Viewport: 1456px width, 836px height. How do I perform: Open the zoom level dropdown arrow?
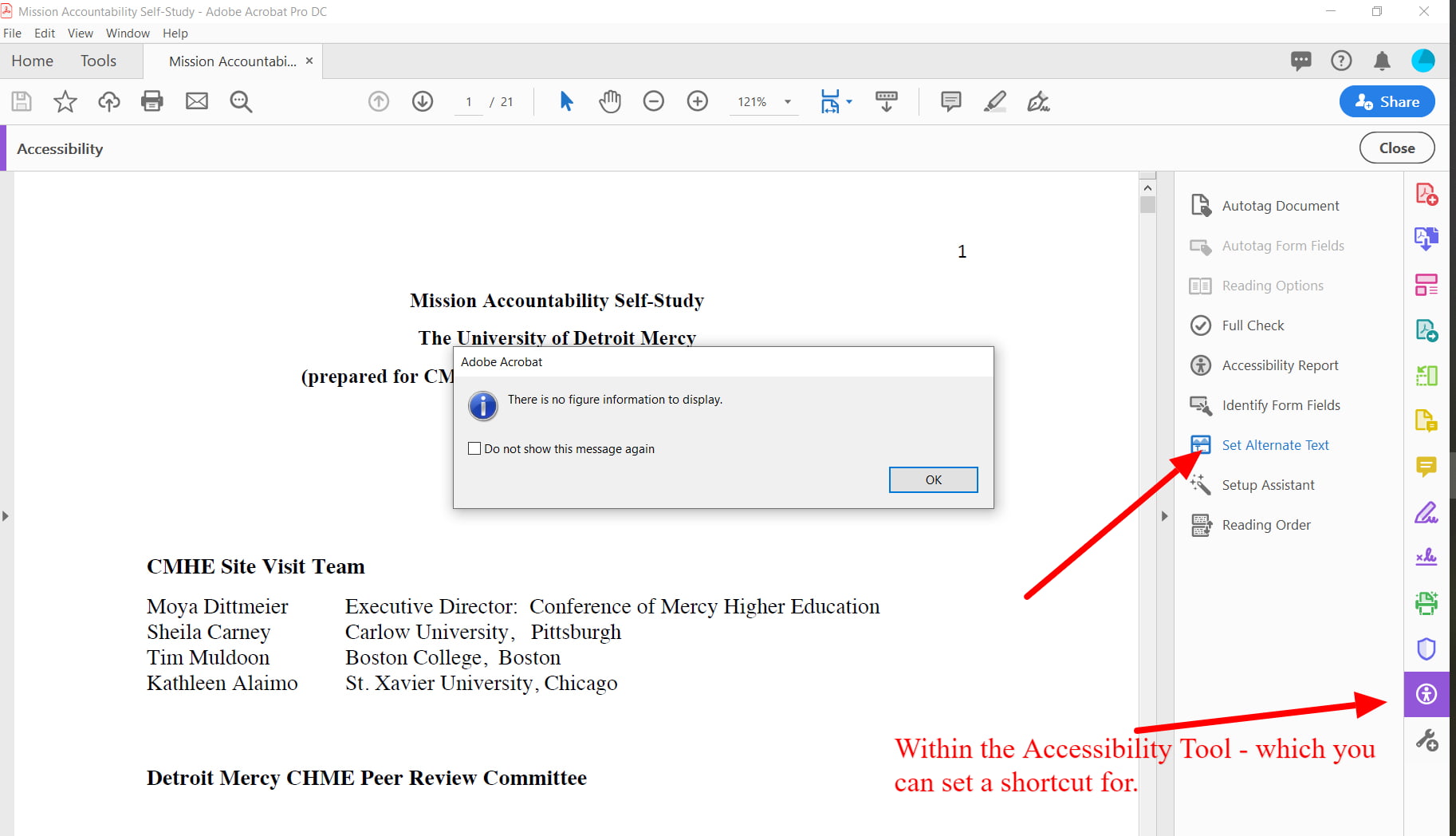pos(788,101)
